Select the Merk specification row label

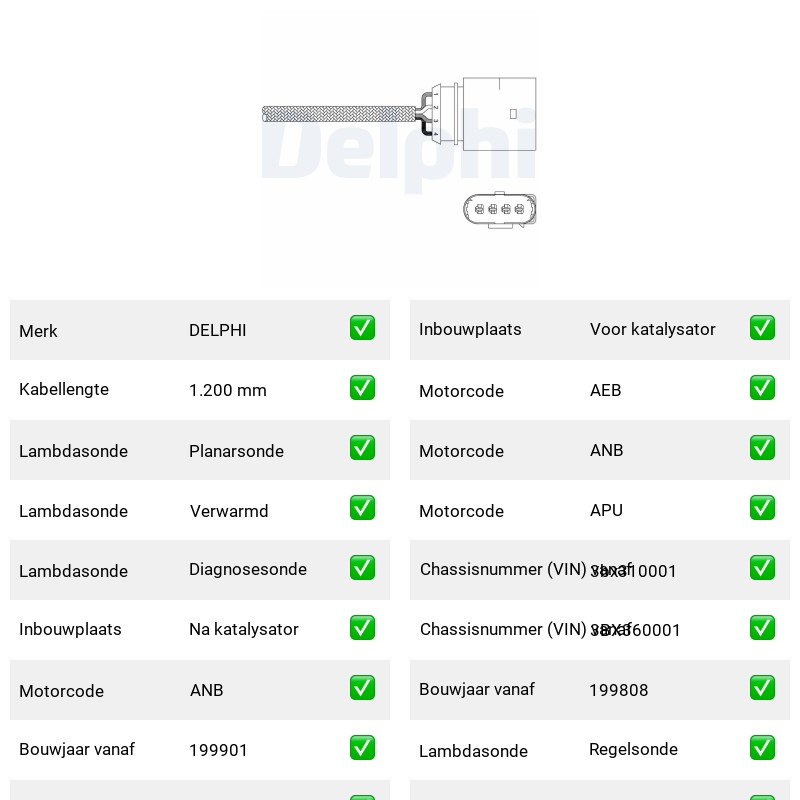pos(38,331)
